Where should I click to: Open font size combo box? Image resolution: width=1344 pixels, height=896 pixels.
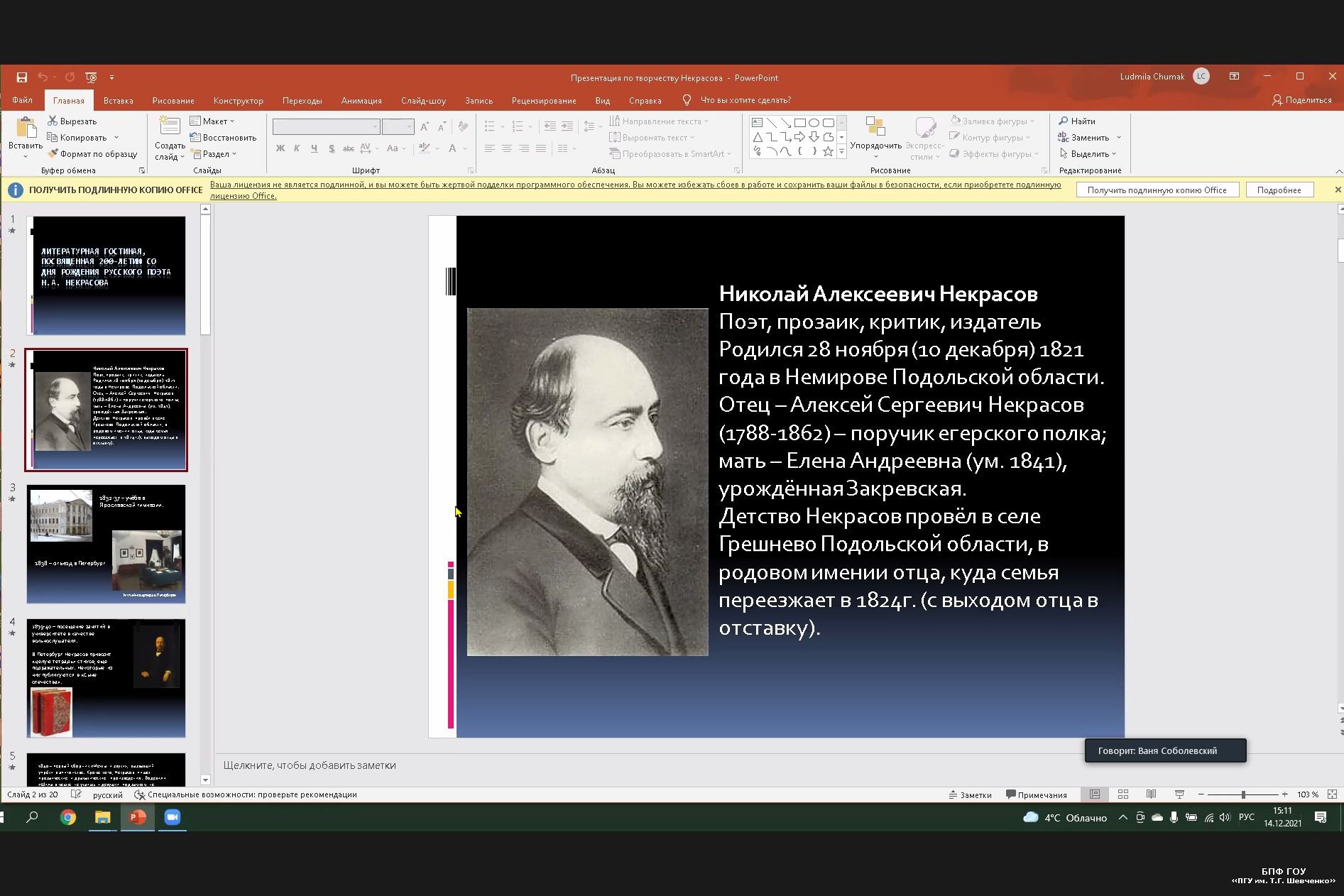(398, 127)
